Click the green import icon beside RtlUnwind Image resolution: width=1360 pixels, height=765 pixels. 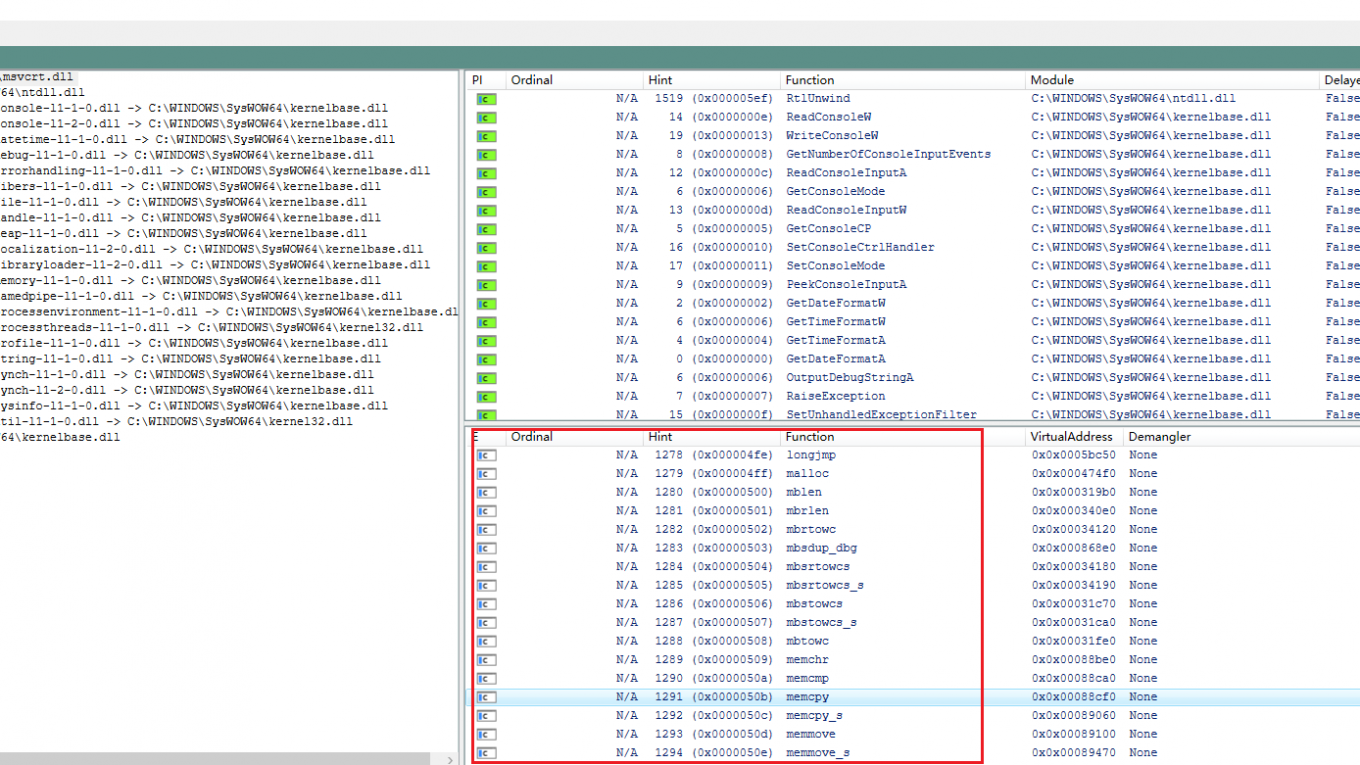click(x=486, y=99)
